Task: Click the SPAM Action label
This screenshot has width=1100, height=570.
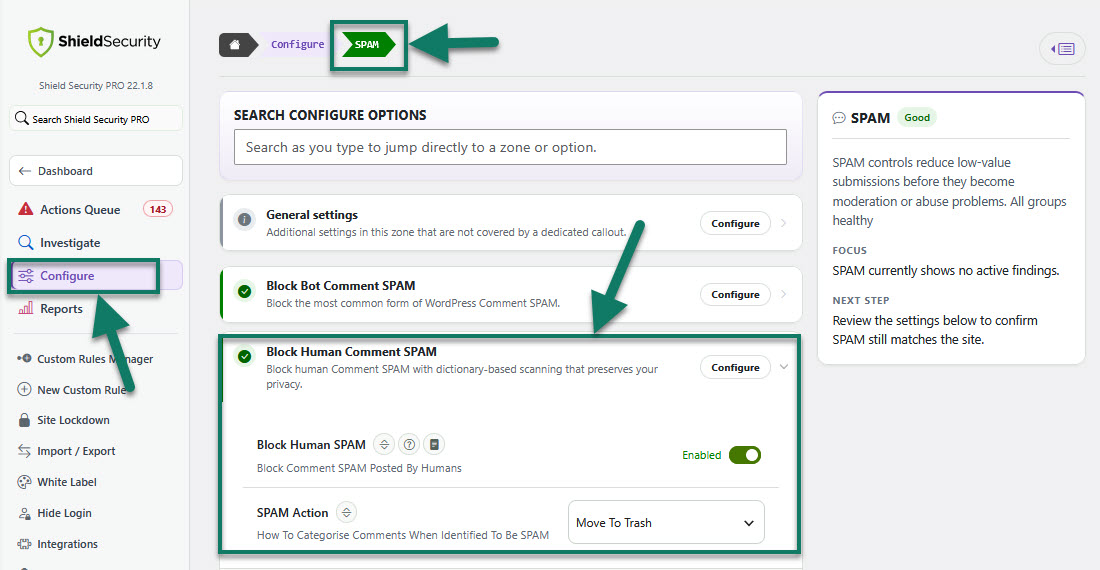Action: click(293, 513)
